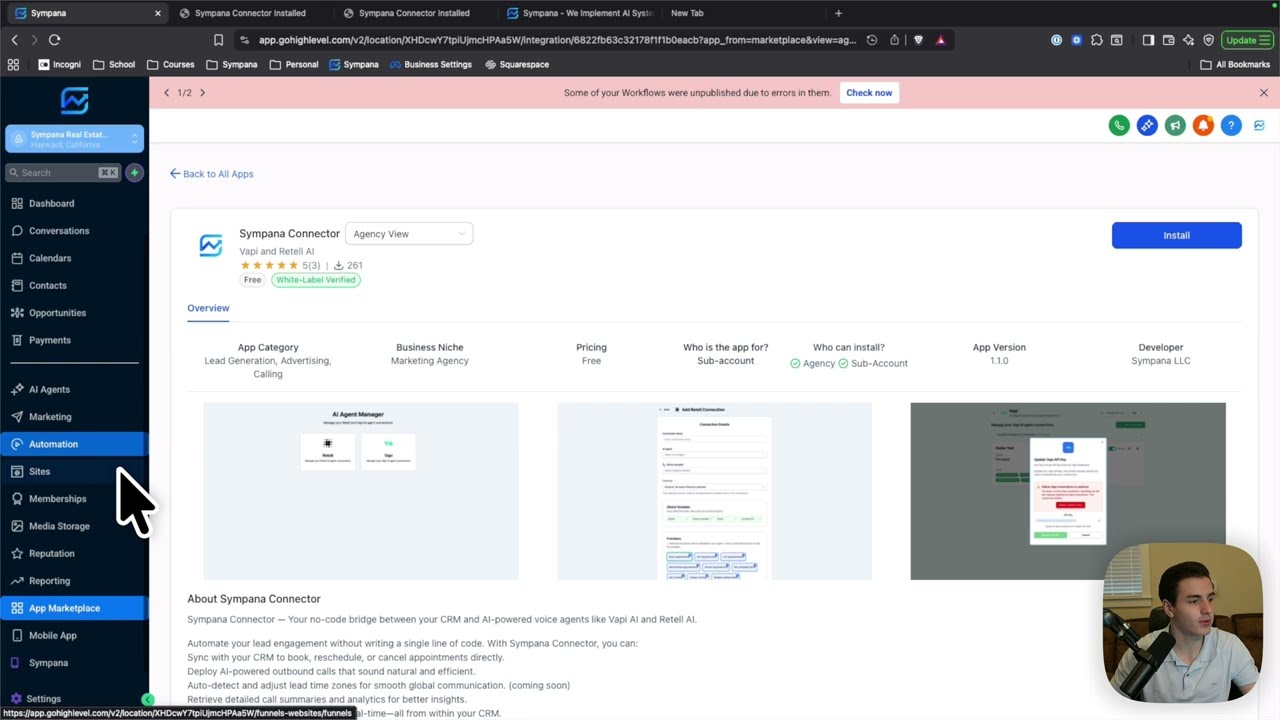
Task: Open Automation in the sidebar
Action: pos(74,444)
